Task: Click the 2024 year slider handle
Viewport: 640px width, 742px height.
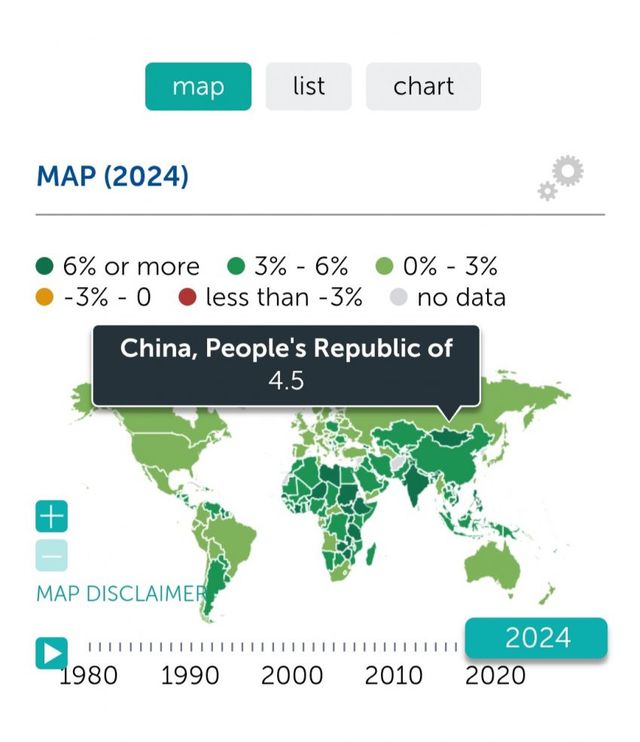Action: [536, 637]
